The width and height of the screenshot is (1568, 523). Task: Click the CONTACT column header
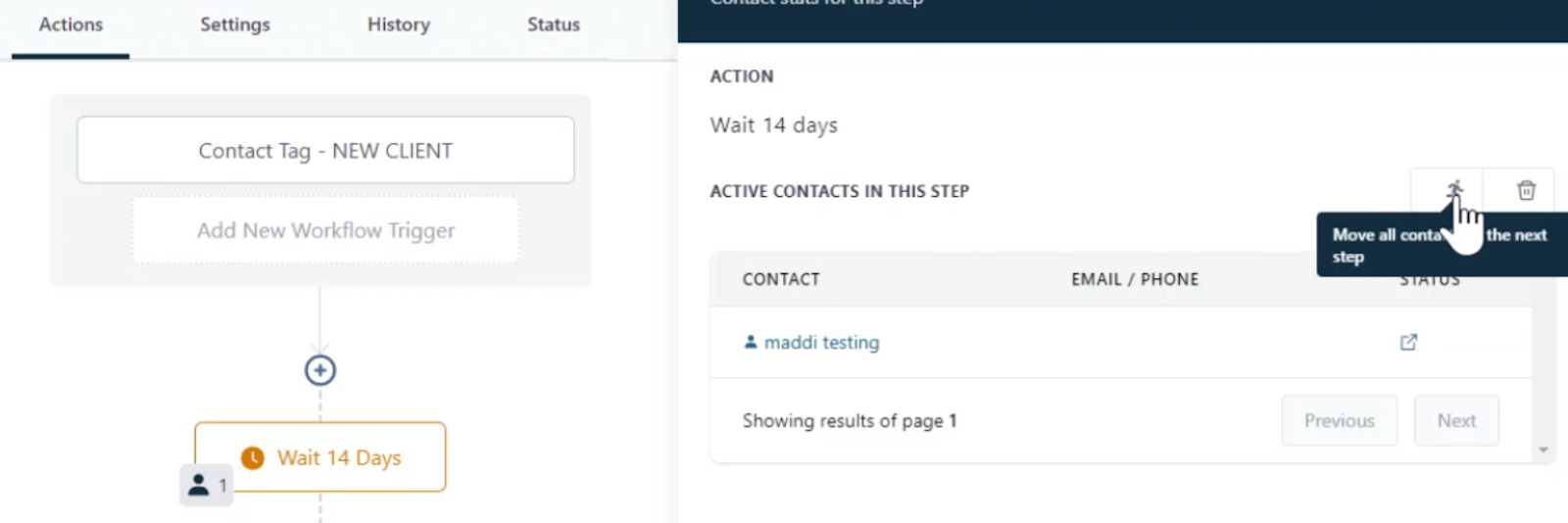781,279
